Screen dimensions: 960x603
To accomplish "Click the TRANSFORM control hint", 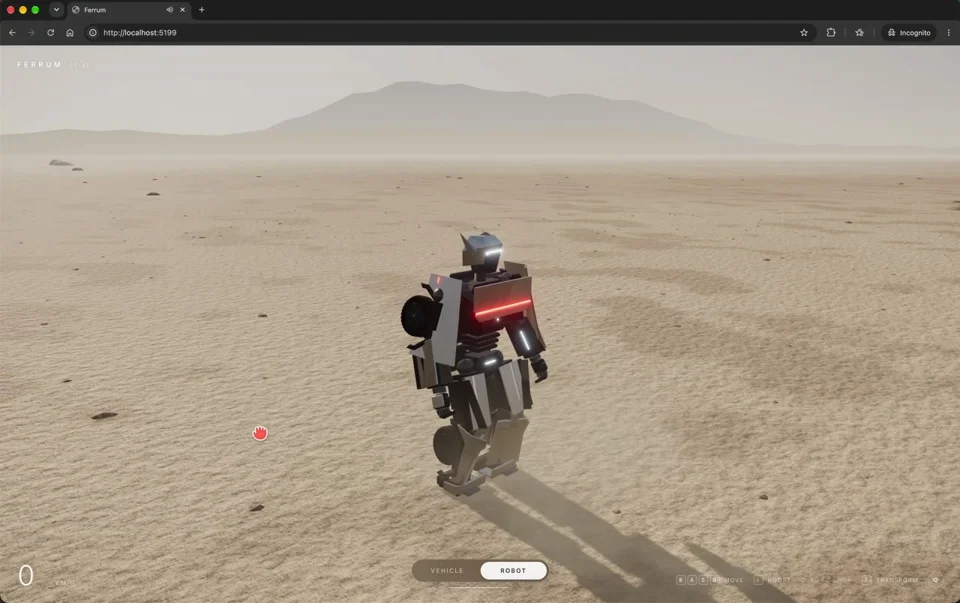I will [891, 580].
